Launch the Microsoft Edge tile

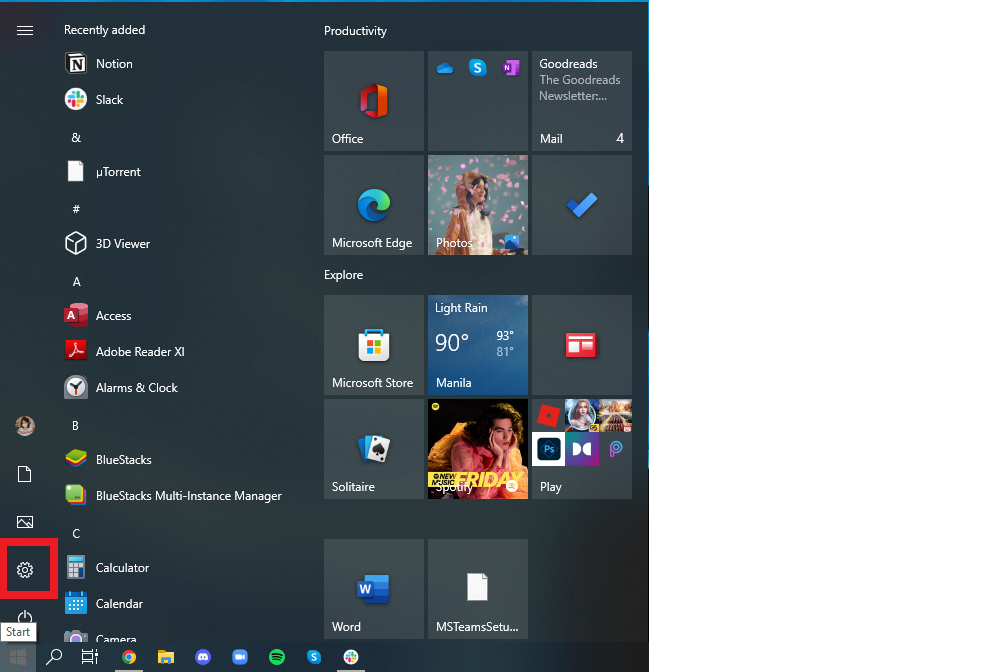click(374, 205)
